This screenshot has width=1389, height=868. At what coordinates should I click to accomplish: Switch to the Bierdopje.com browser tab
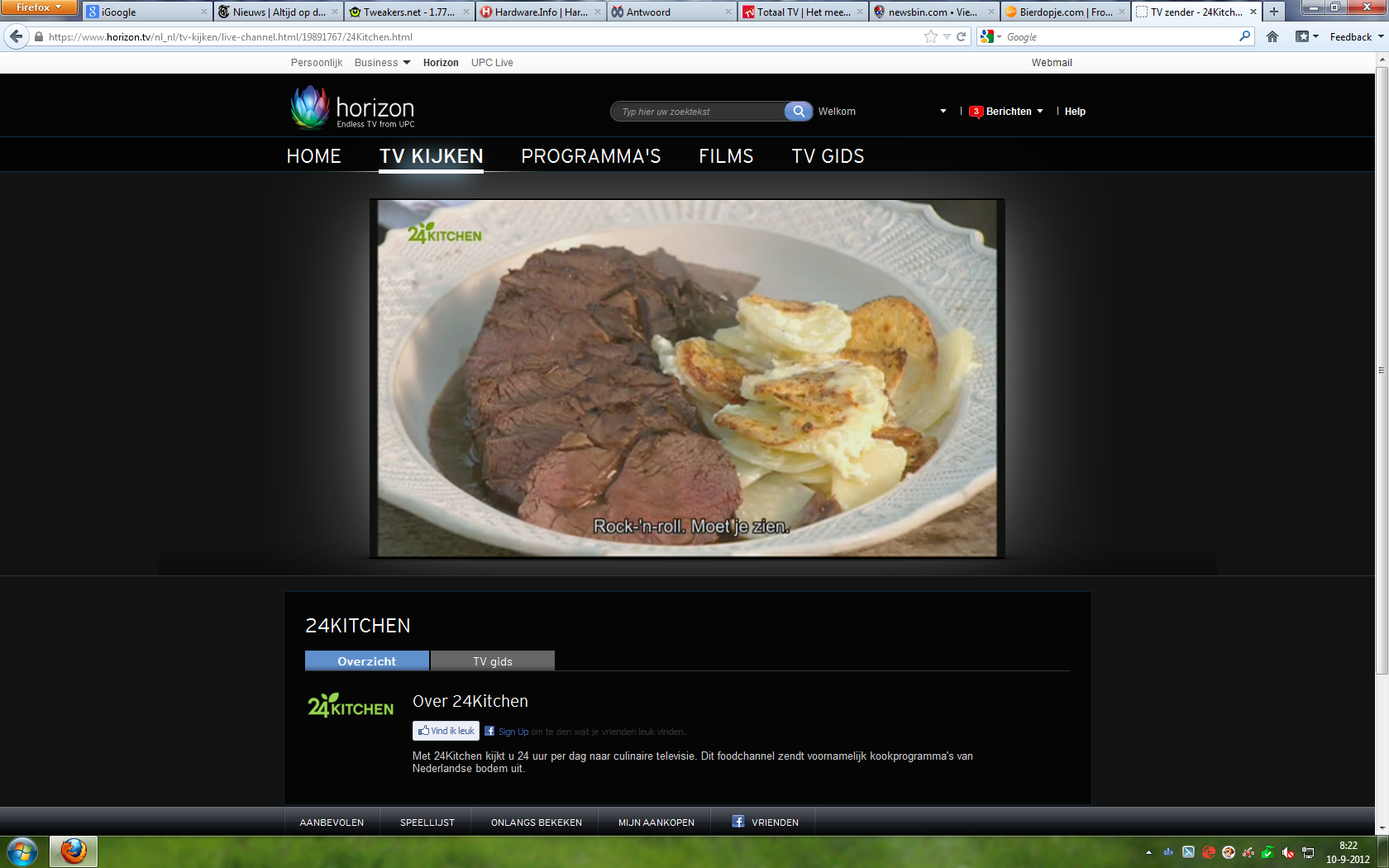click(1066, 12)
